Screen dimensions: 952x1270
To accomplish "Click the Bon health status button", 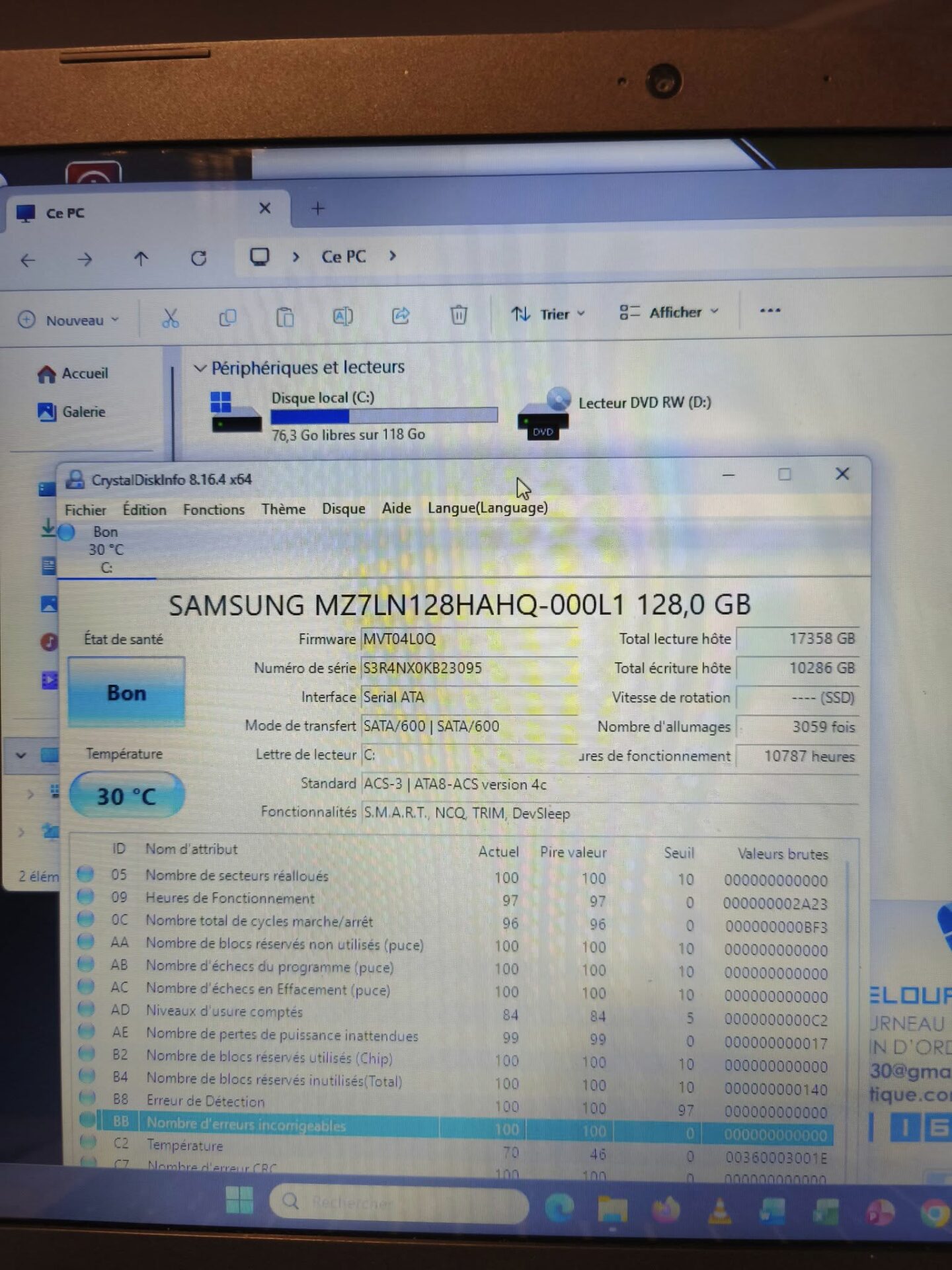I will (126, 693).
